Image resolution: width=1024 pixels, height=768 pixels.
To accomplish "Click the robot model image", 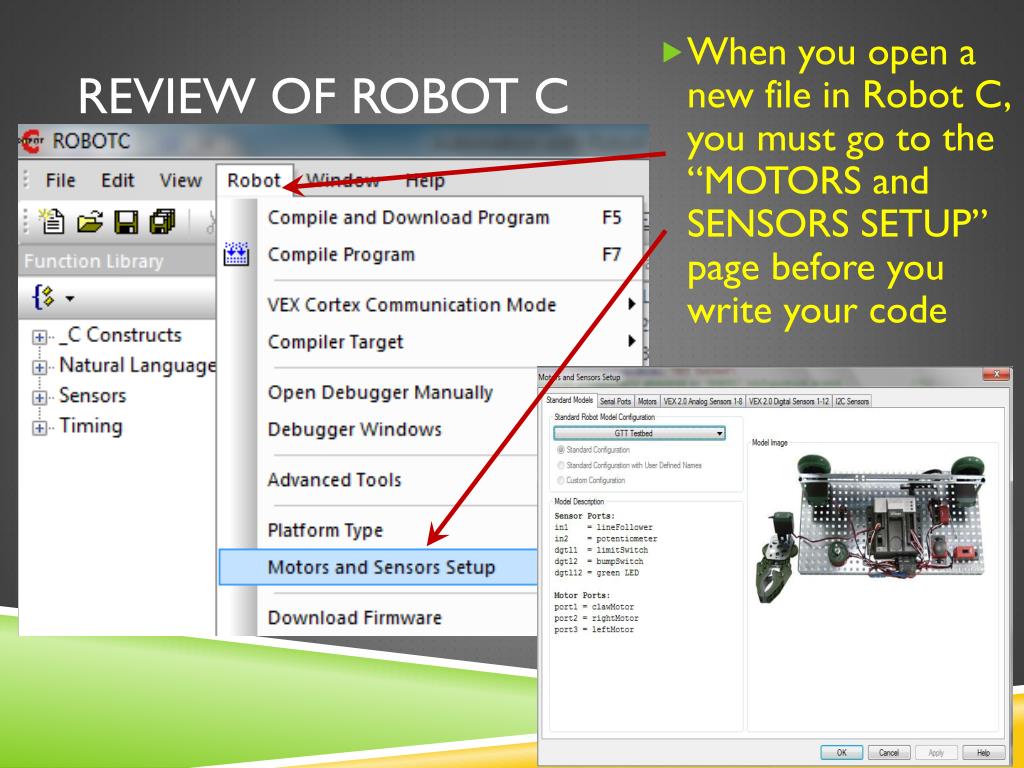I will [x=872, y=527].
